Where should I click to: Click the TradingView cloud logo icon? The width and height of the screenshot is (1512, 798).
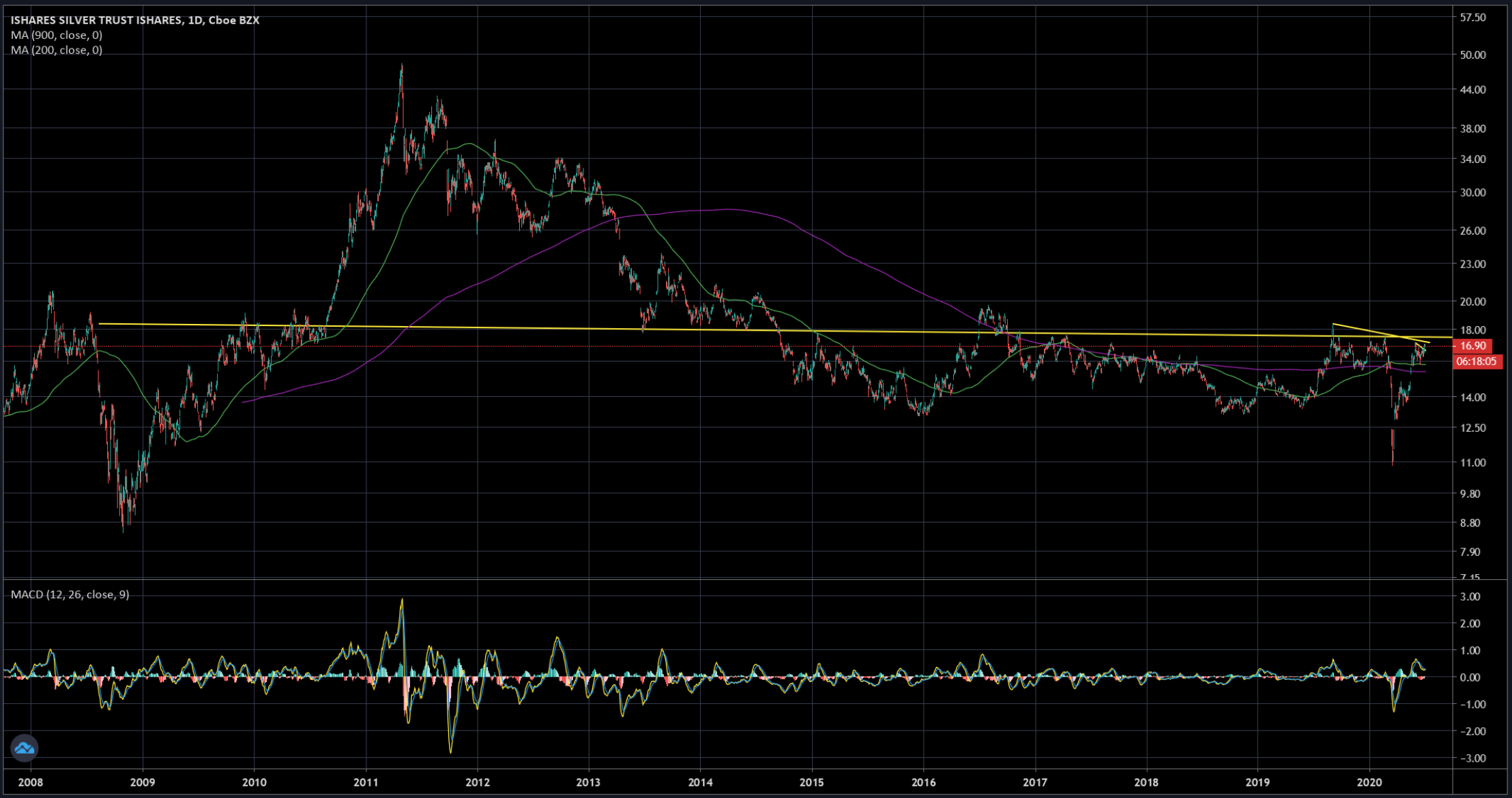(25, 748)
